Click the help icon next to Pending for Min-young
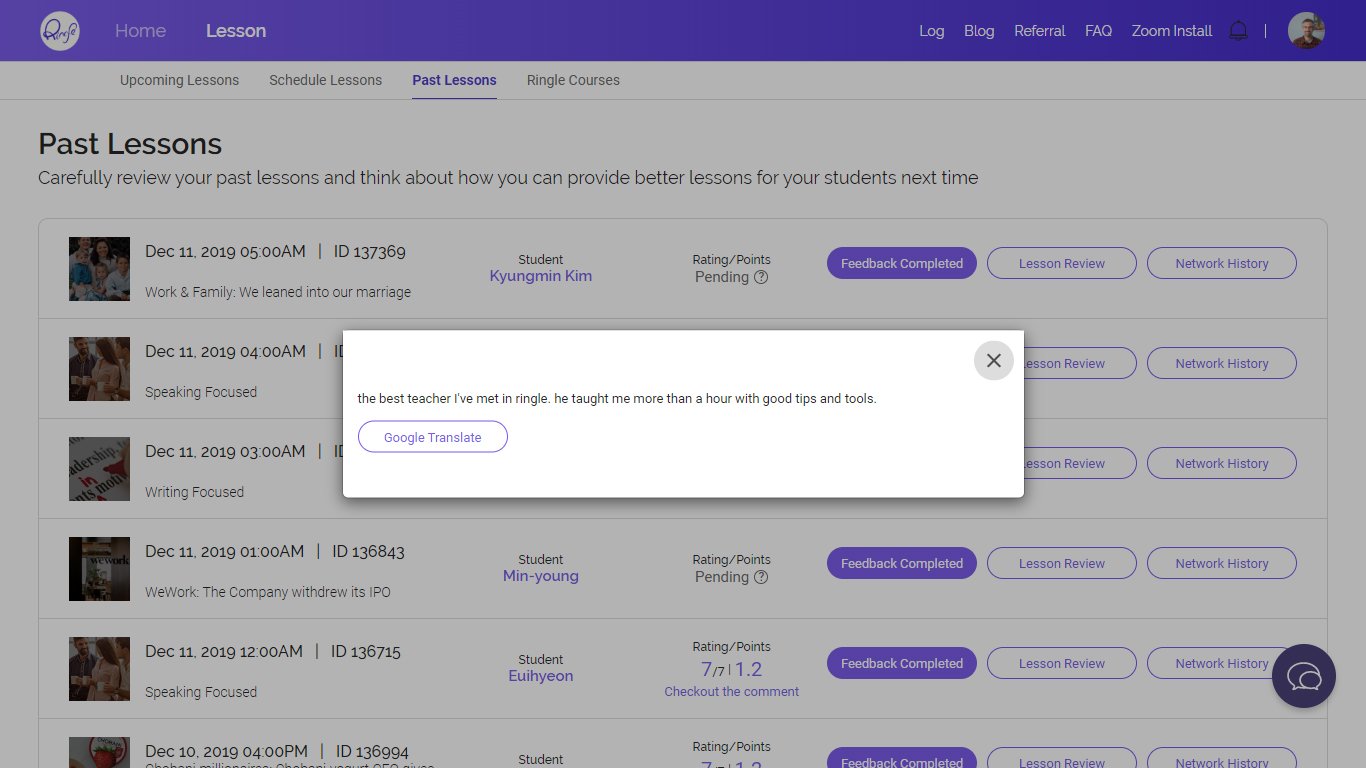Viewport: 1366px width, 768px height. pyautogui.click(x=761, y=577)
